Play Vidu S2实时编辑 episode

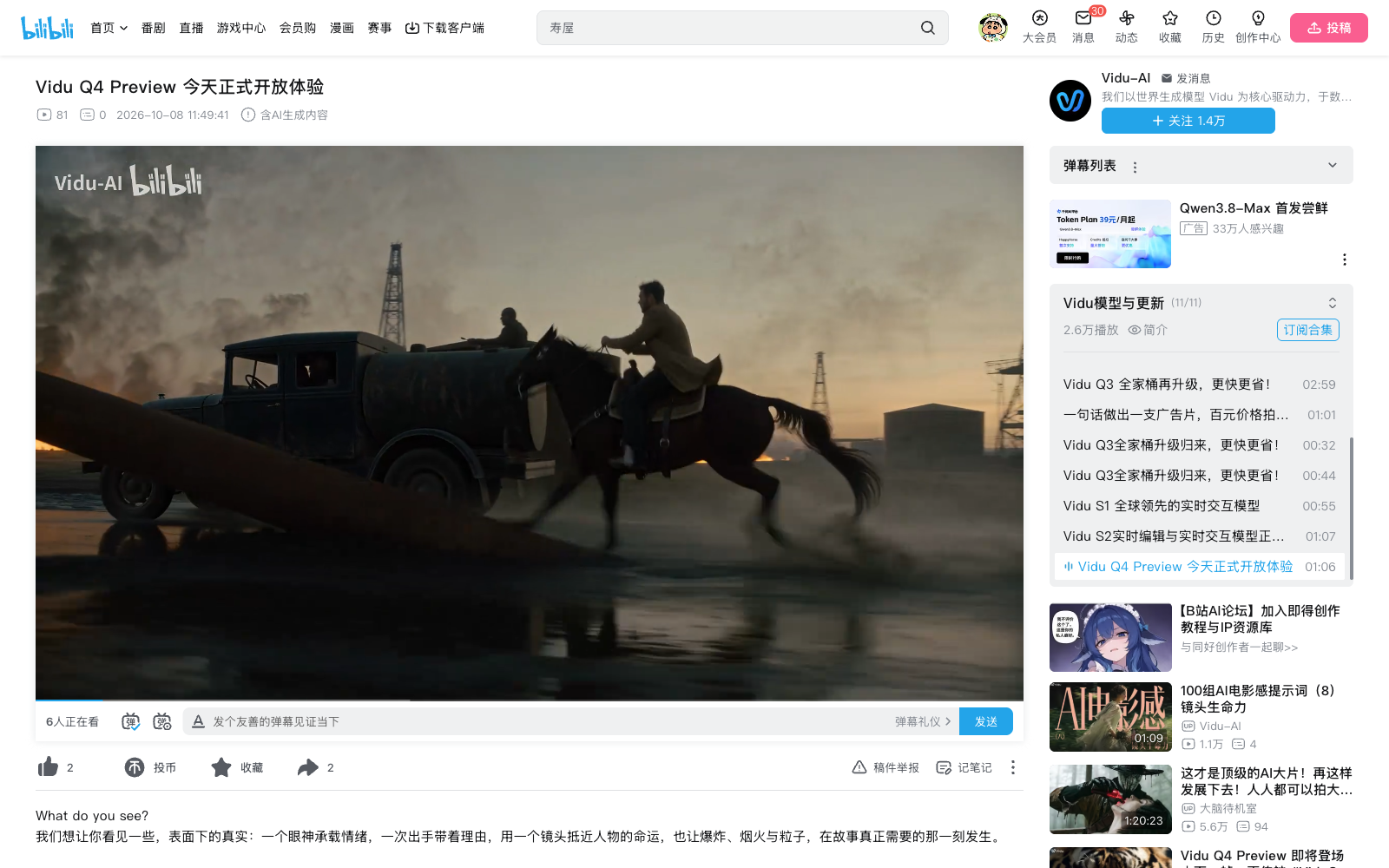1200,536
